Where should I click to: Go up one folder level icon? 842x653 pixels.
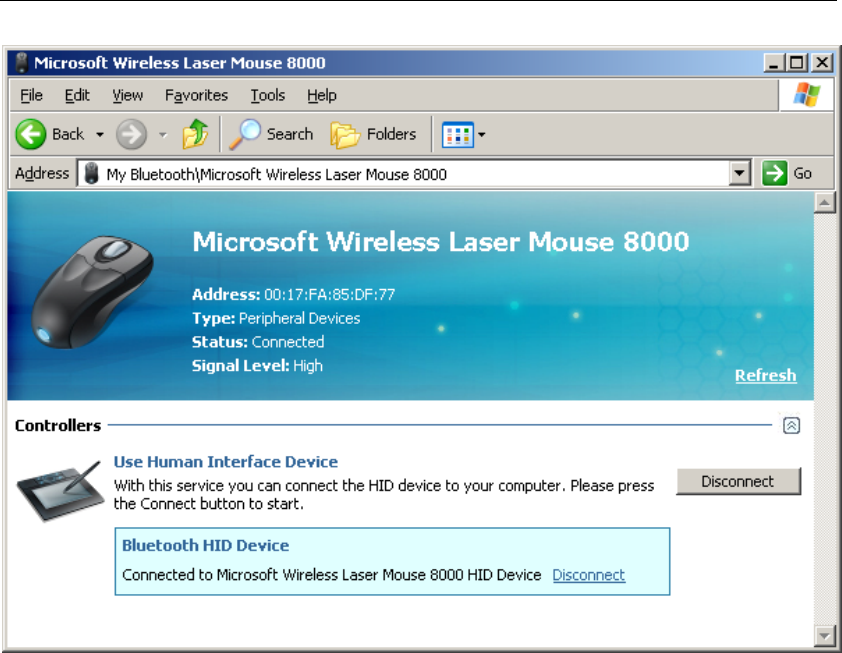click(195, 134)
